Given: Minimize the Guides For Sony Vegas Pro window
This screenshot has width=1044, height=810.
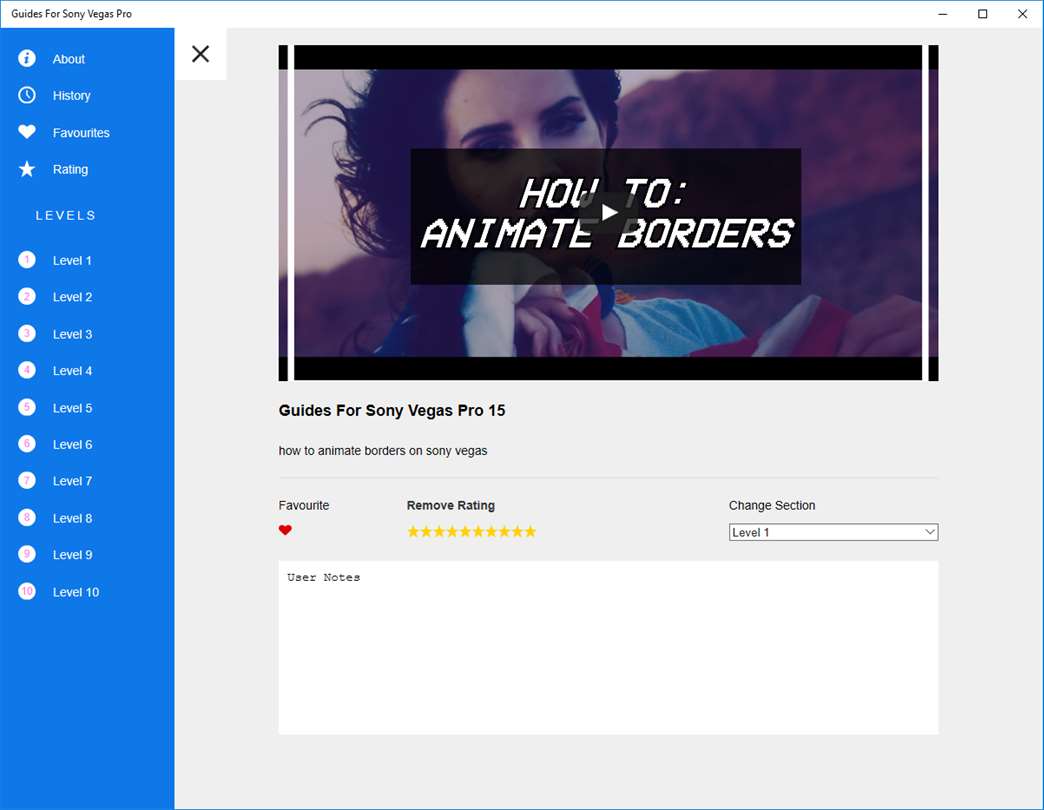Looking at the screenshot, I should (943, 14).
